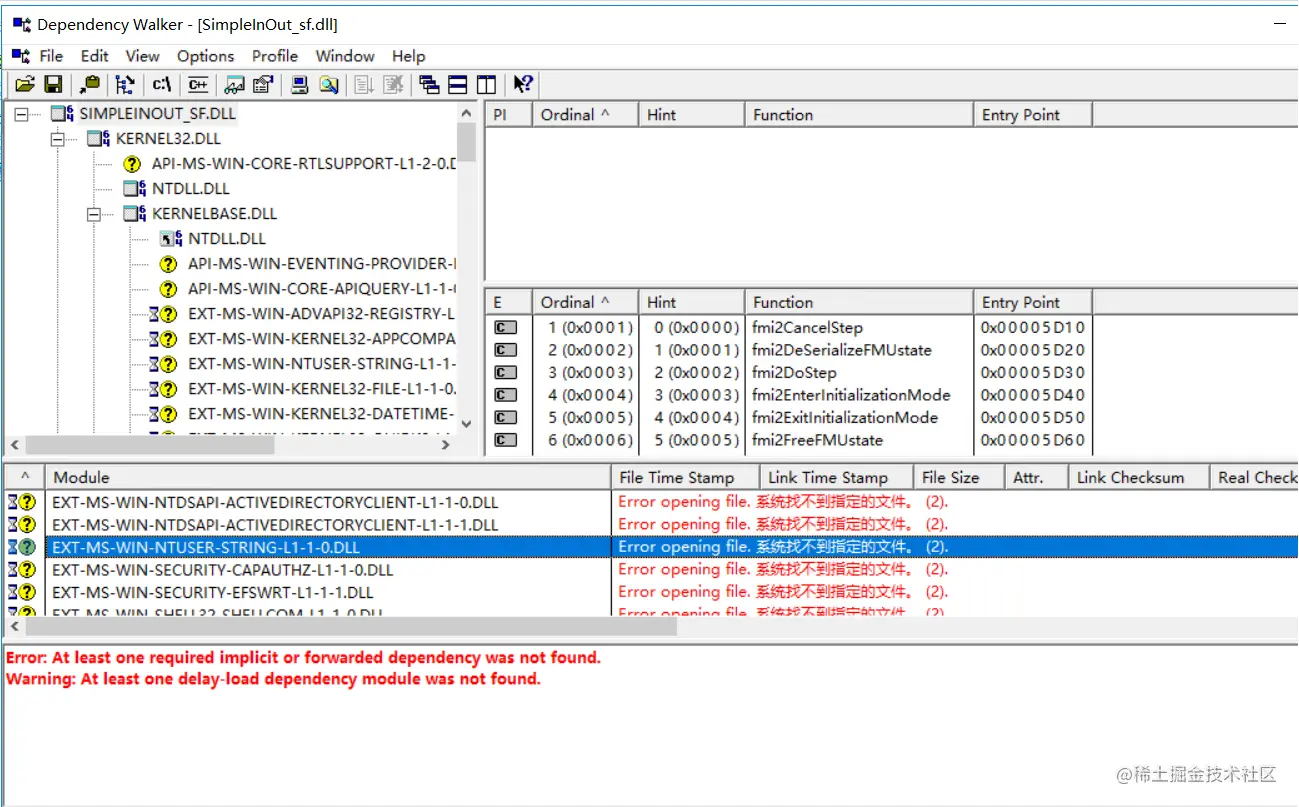Sort exports by Function column header
The width and height of the screenshot is (1299, 807).
[859, 302]
